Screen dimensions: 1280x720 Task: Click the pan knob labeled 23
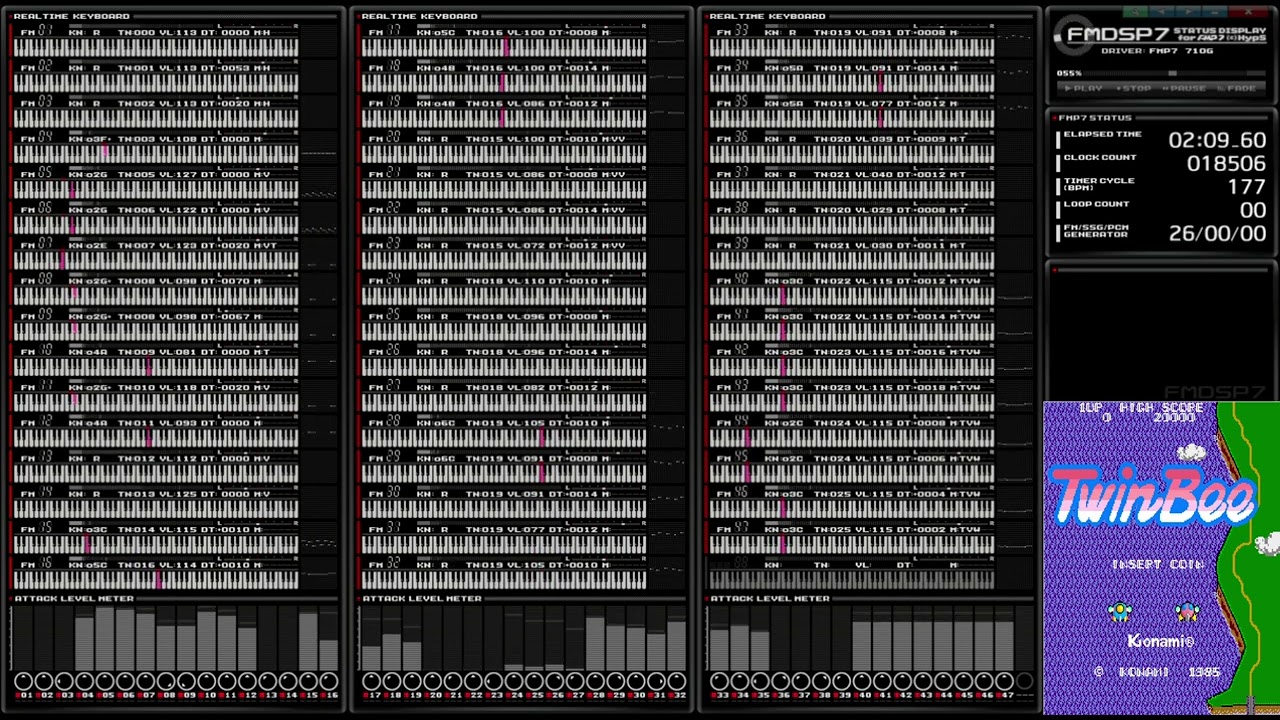tap(494, 681)
